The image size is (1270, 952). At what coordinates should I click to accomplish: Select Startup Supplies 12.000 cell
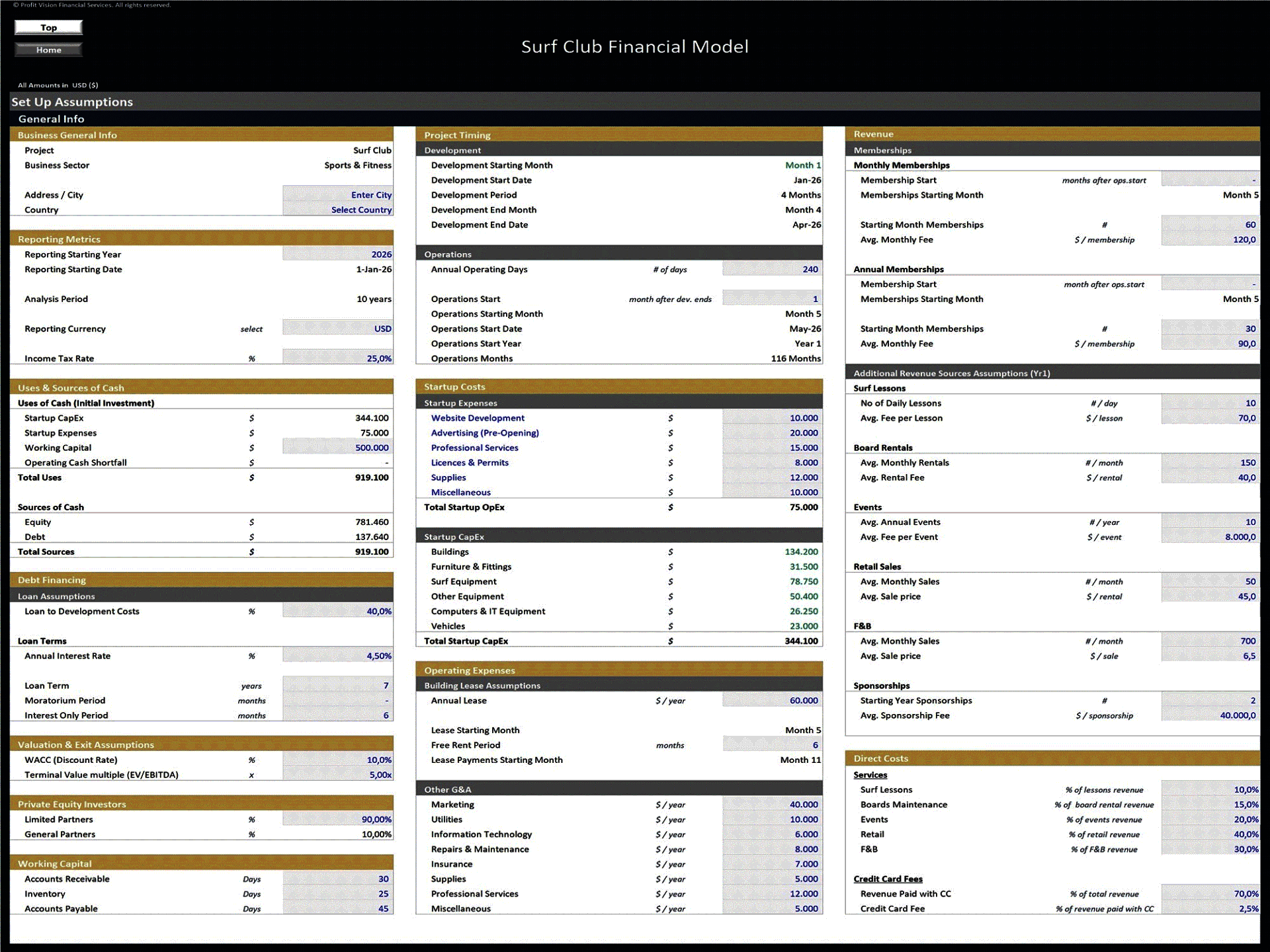tap(773, 477)
